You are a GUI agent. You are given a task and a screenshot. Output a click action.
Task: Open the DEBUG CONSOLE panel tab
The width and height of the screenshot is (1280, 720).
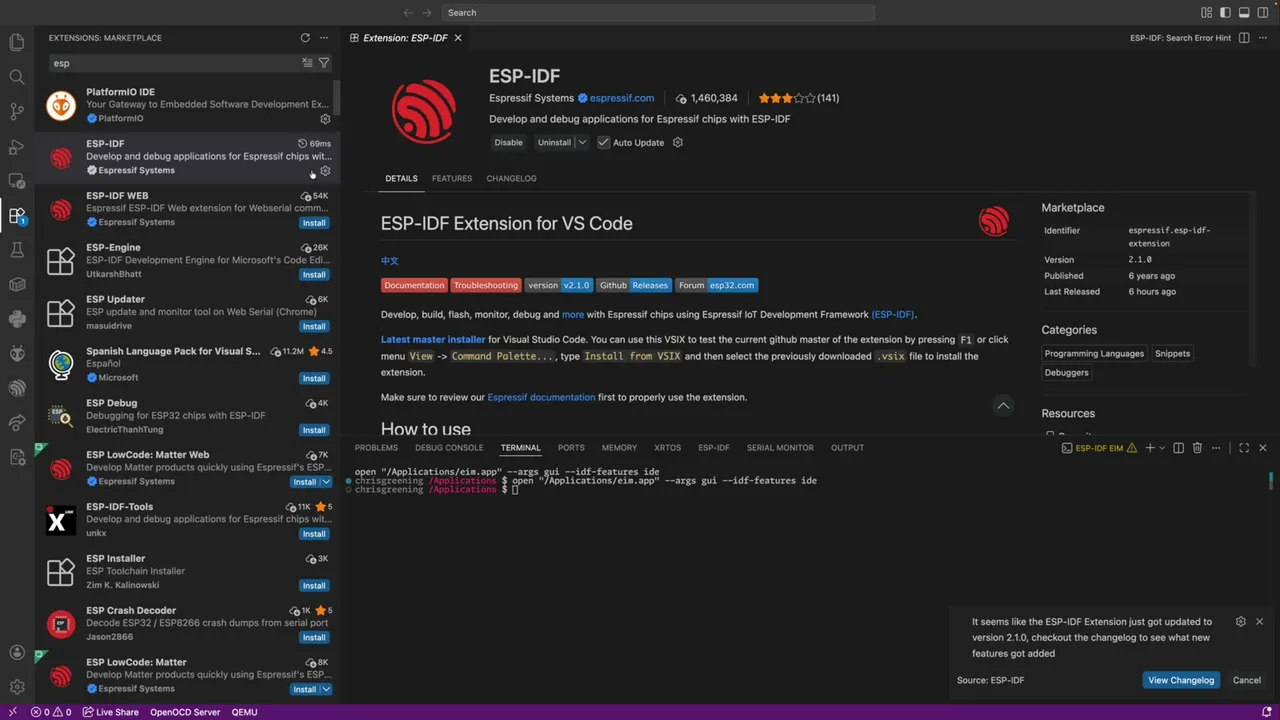pos(449,448)
